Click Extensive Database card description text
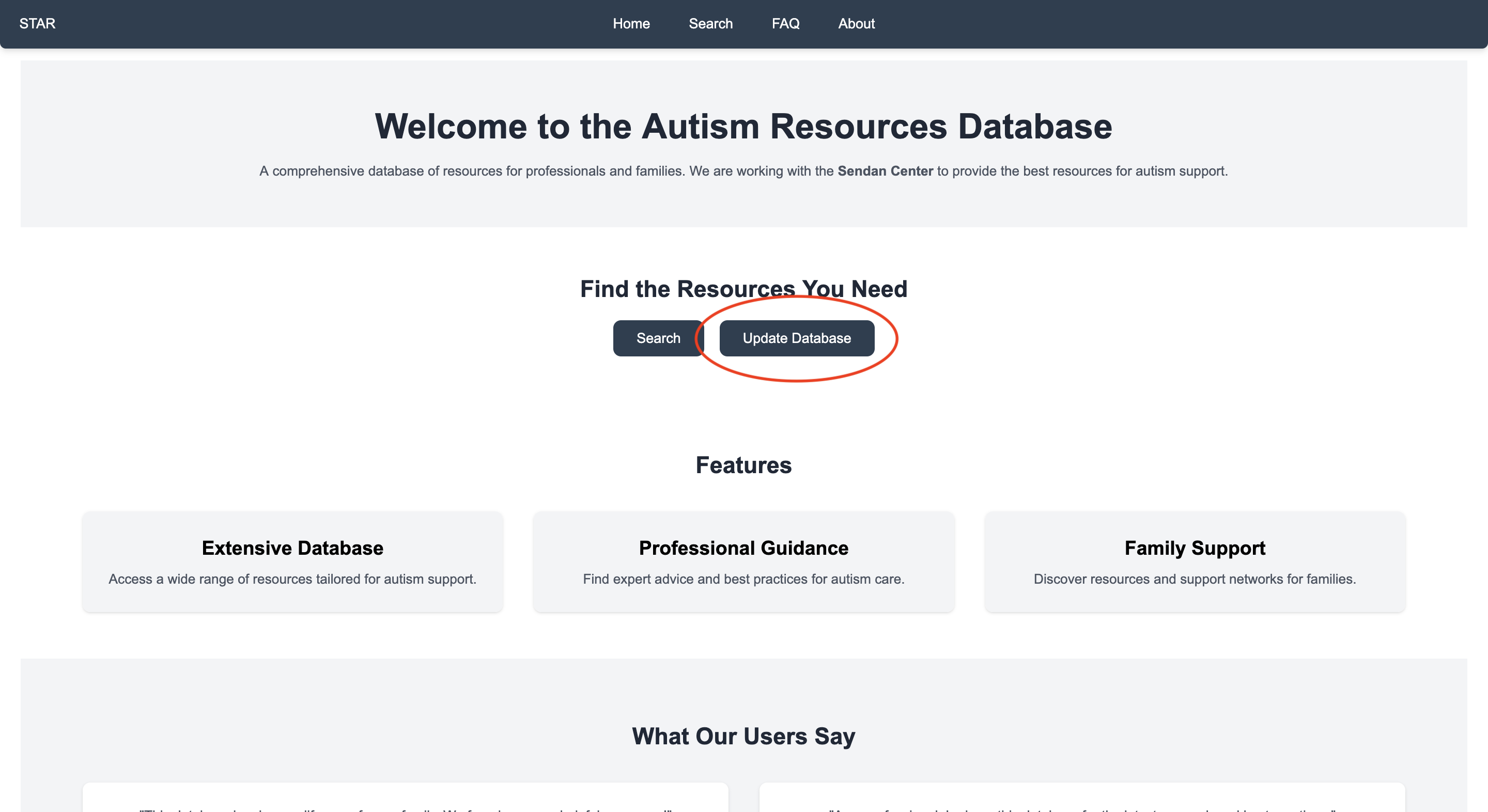The width and height of the screenshot is (1488, 812). pyautogui.click(x=292, y=579)
